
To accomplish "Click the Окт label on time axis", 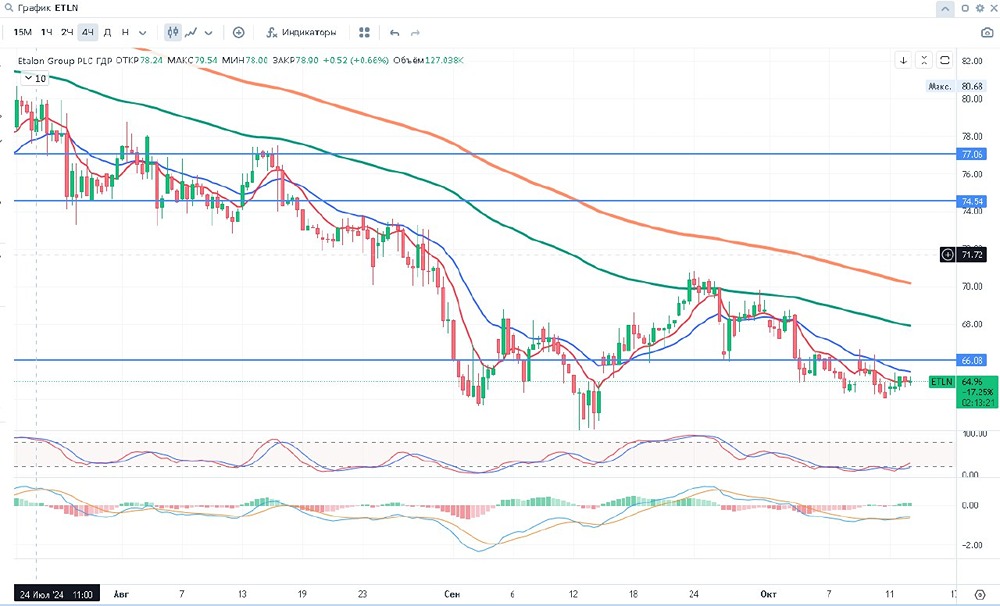I will point(768,595).
